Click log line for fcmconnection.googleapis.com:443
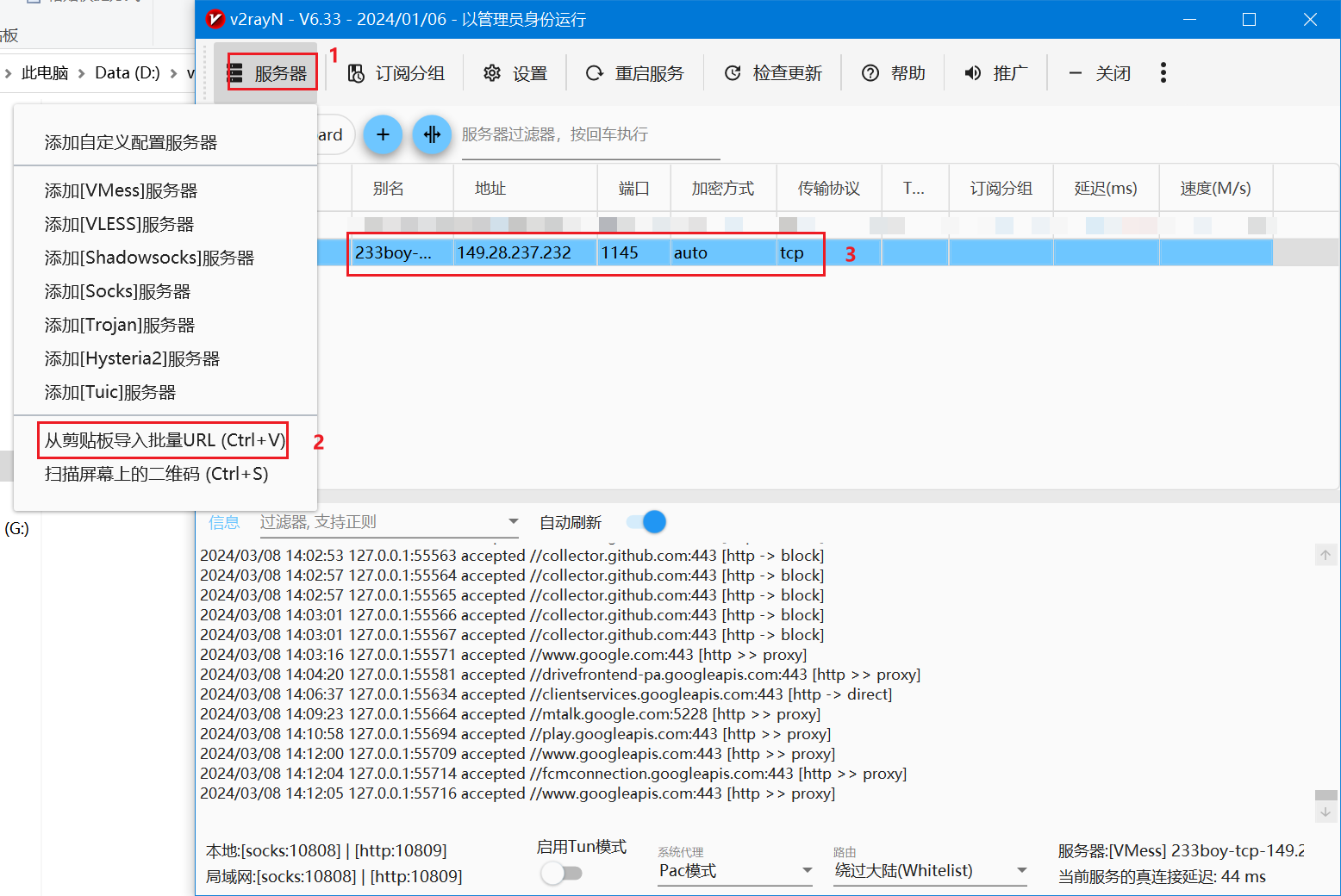This screenshot has width=1341, height=896. point(553,774)
